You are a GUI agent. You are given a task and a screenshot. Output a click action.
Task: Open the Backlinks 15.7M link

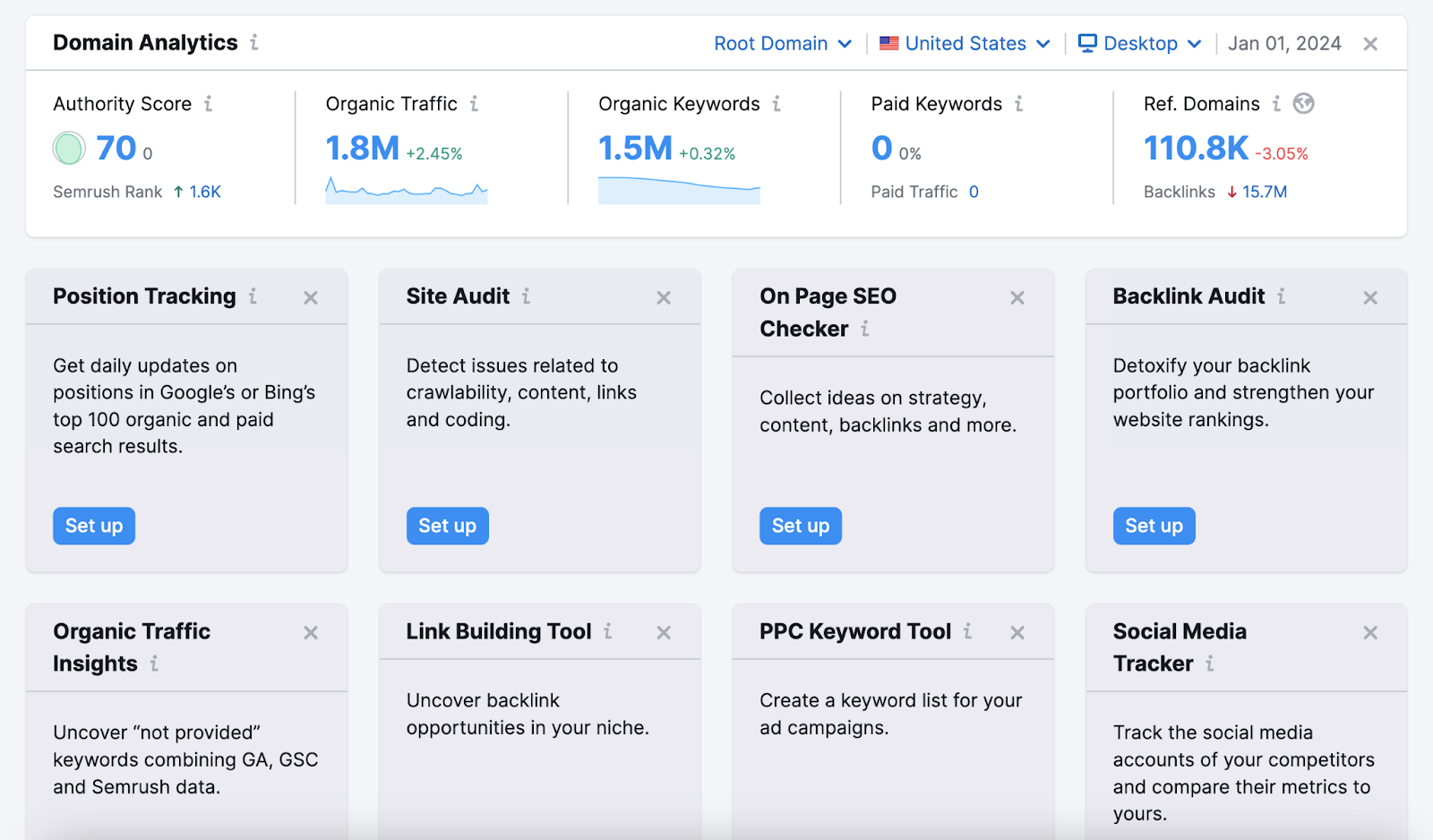[1265, 191]
